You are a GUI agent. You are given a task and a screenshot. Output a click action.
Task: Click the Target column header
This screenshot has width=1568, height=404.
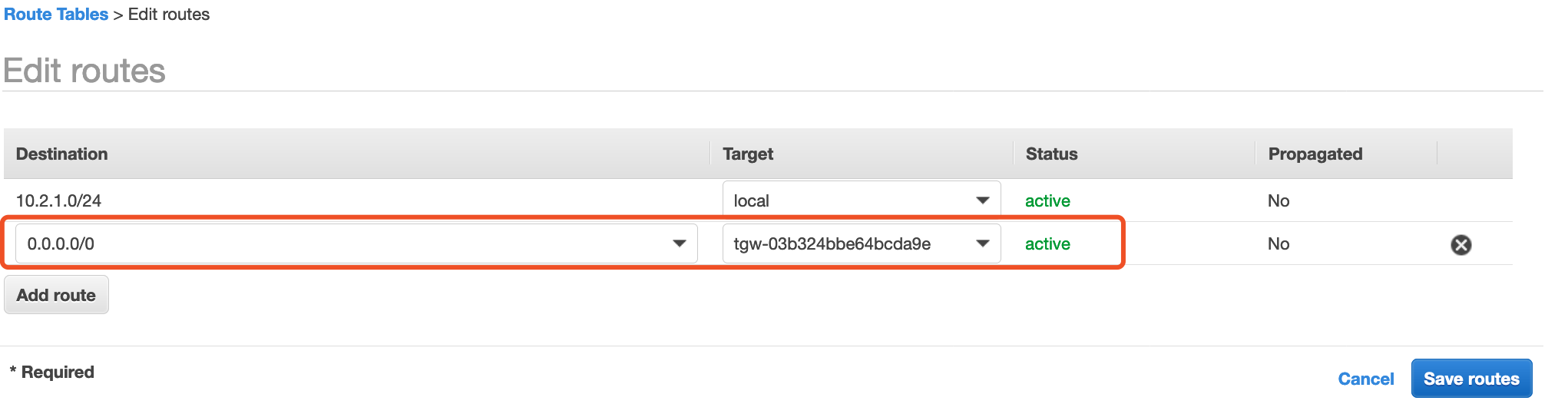748,154
